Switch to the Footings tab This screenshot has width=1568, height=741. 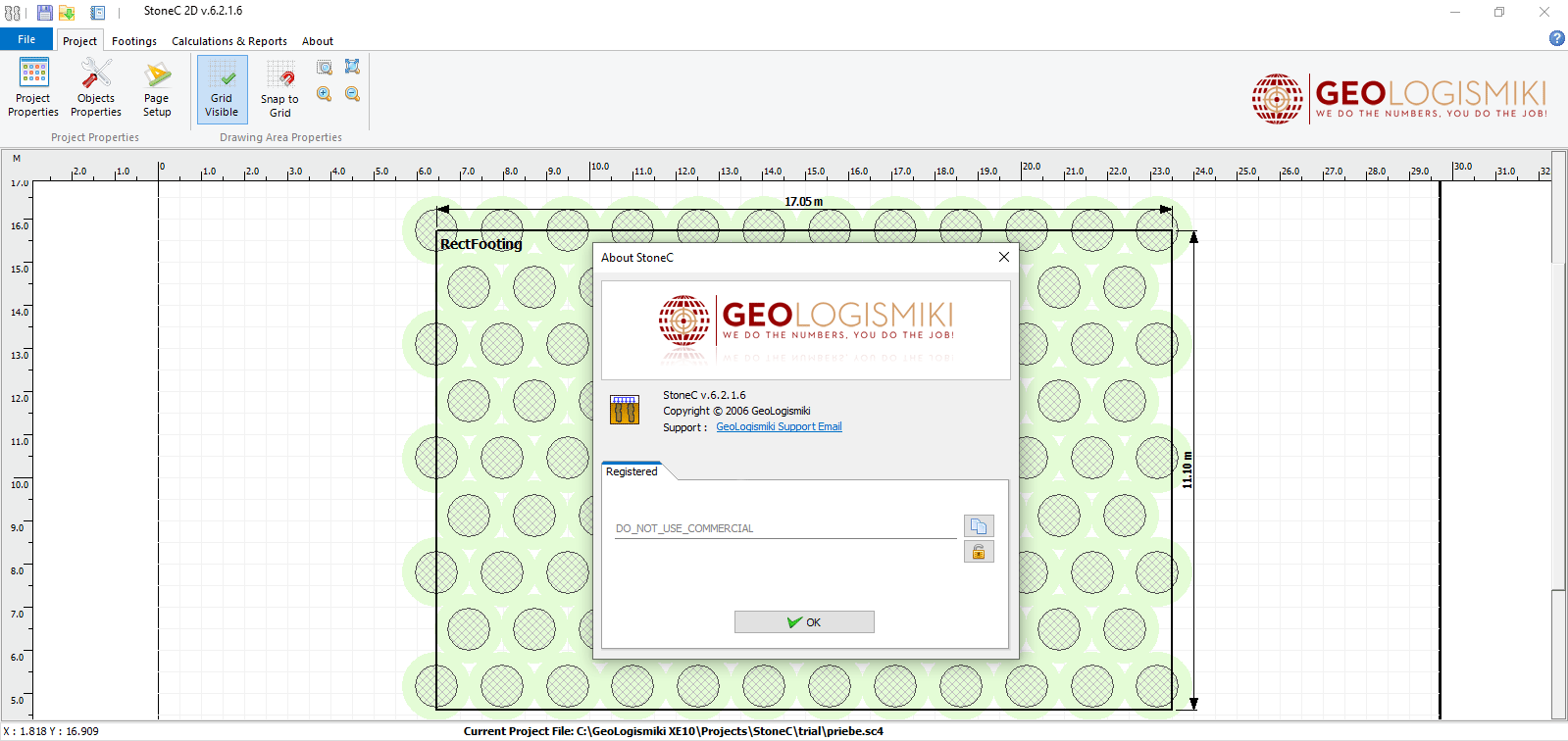click(134, 41)
